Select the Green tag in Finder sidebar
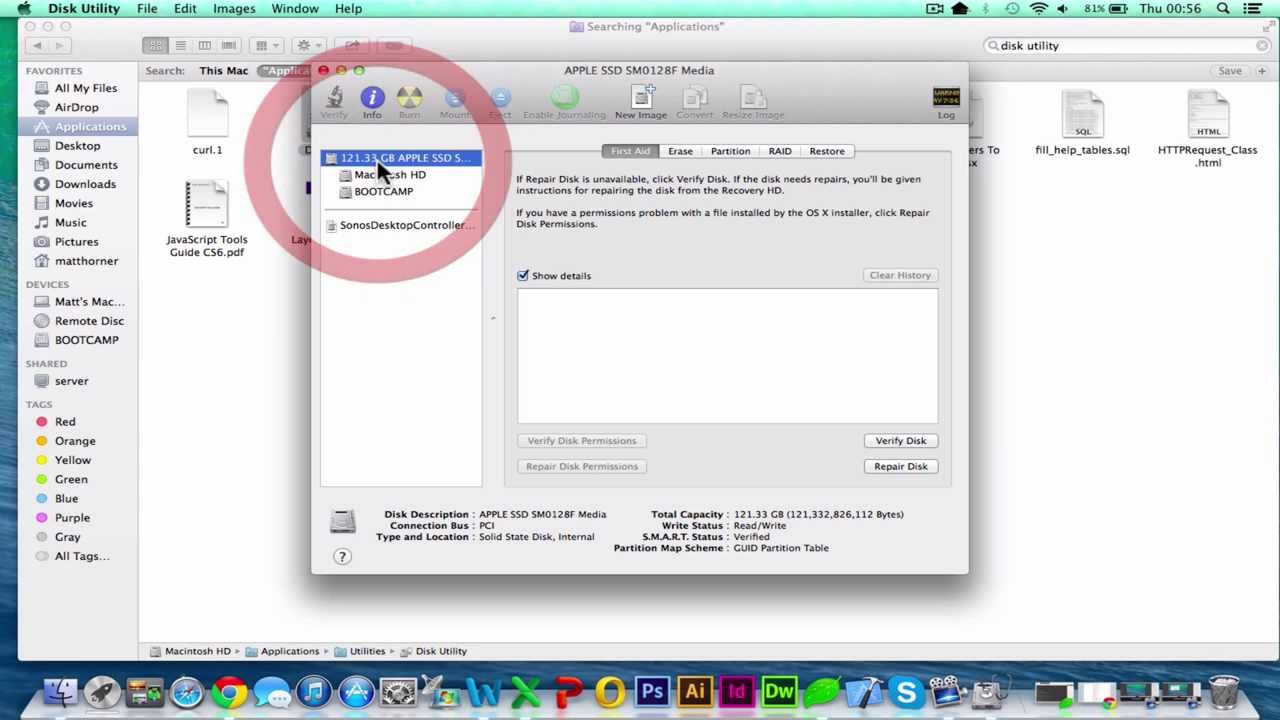This screenshot has height=720, width=1280. click(71, 479)
